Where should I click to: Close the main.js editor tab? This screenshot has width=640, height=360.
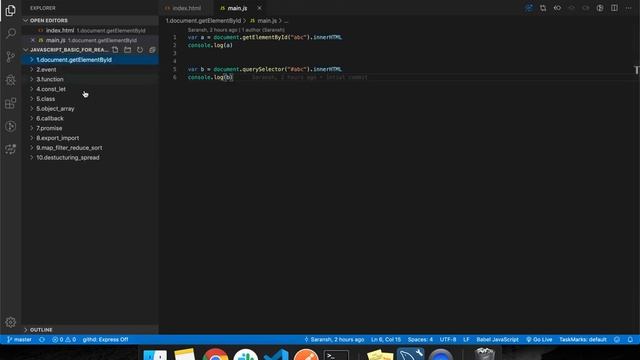point(259,8)
